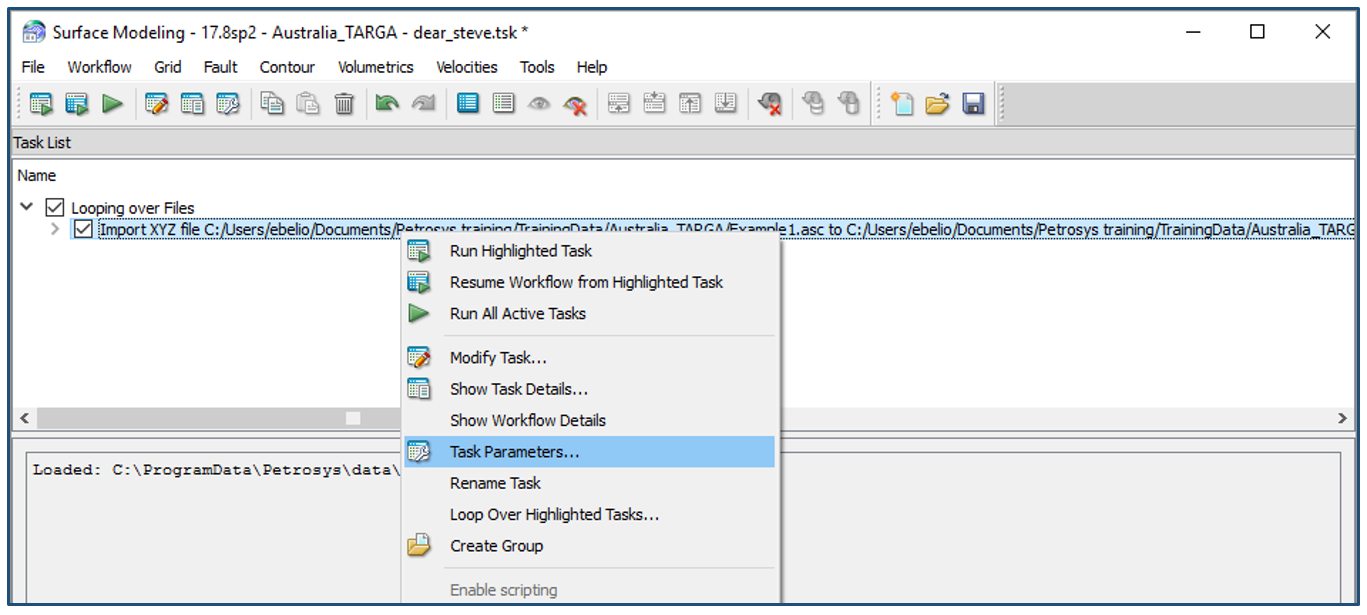Screen dimensions: 1367x615
Task: Collapse the Looping over Files group
Action: 26,208
